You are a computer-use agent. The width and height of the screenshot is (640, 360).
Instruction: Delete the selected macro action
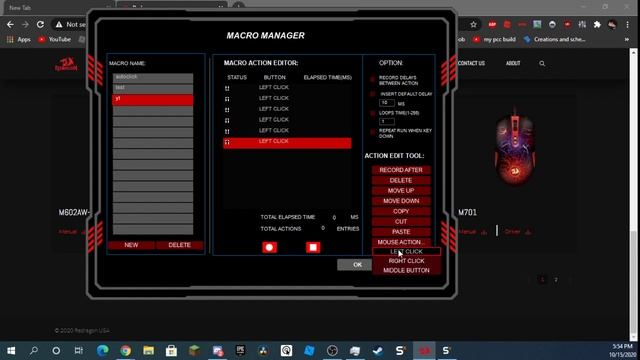pos(401,180)
